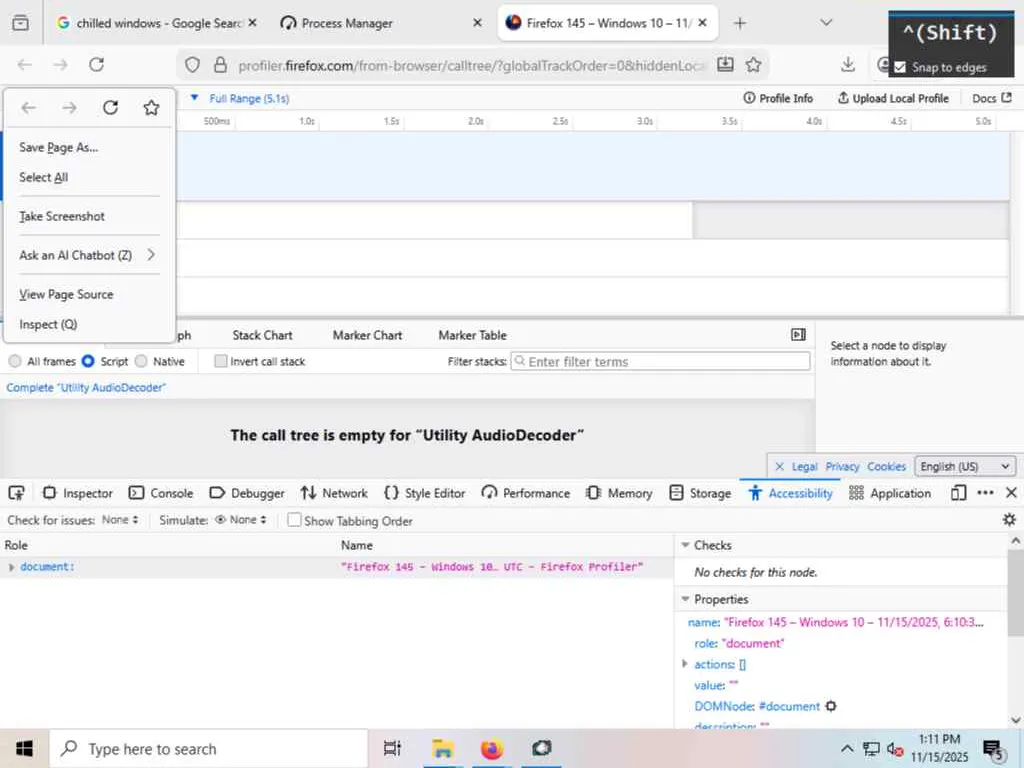
Task: Click the padlock site info icon
Action: tap(221, 65)
